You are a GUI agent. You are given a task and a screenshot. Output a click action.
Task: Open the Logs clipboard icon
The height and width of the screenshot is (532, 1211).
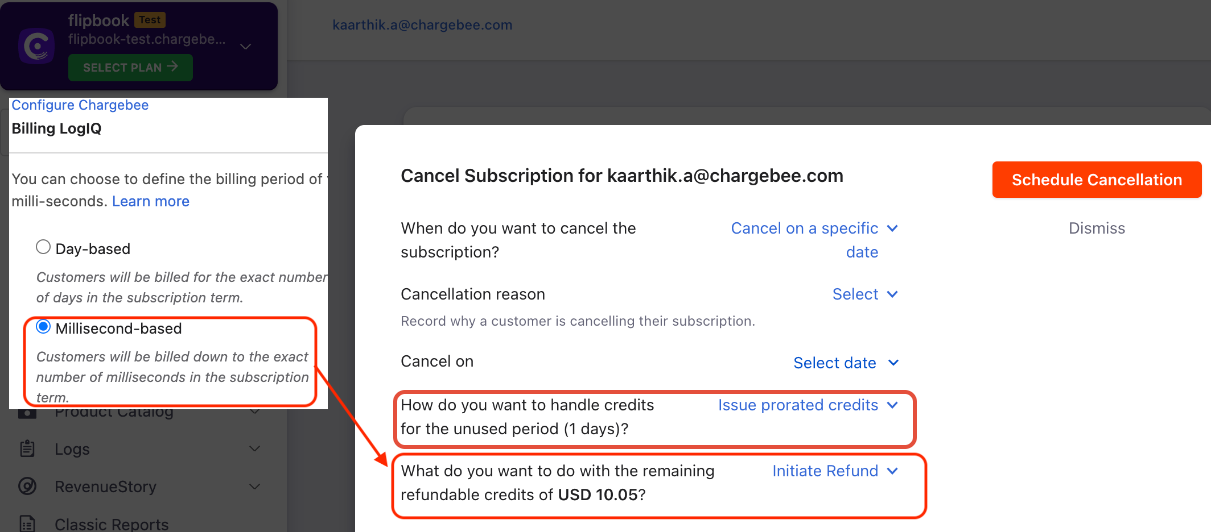pos(27,449)
